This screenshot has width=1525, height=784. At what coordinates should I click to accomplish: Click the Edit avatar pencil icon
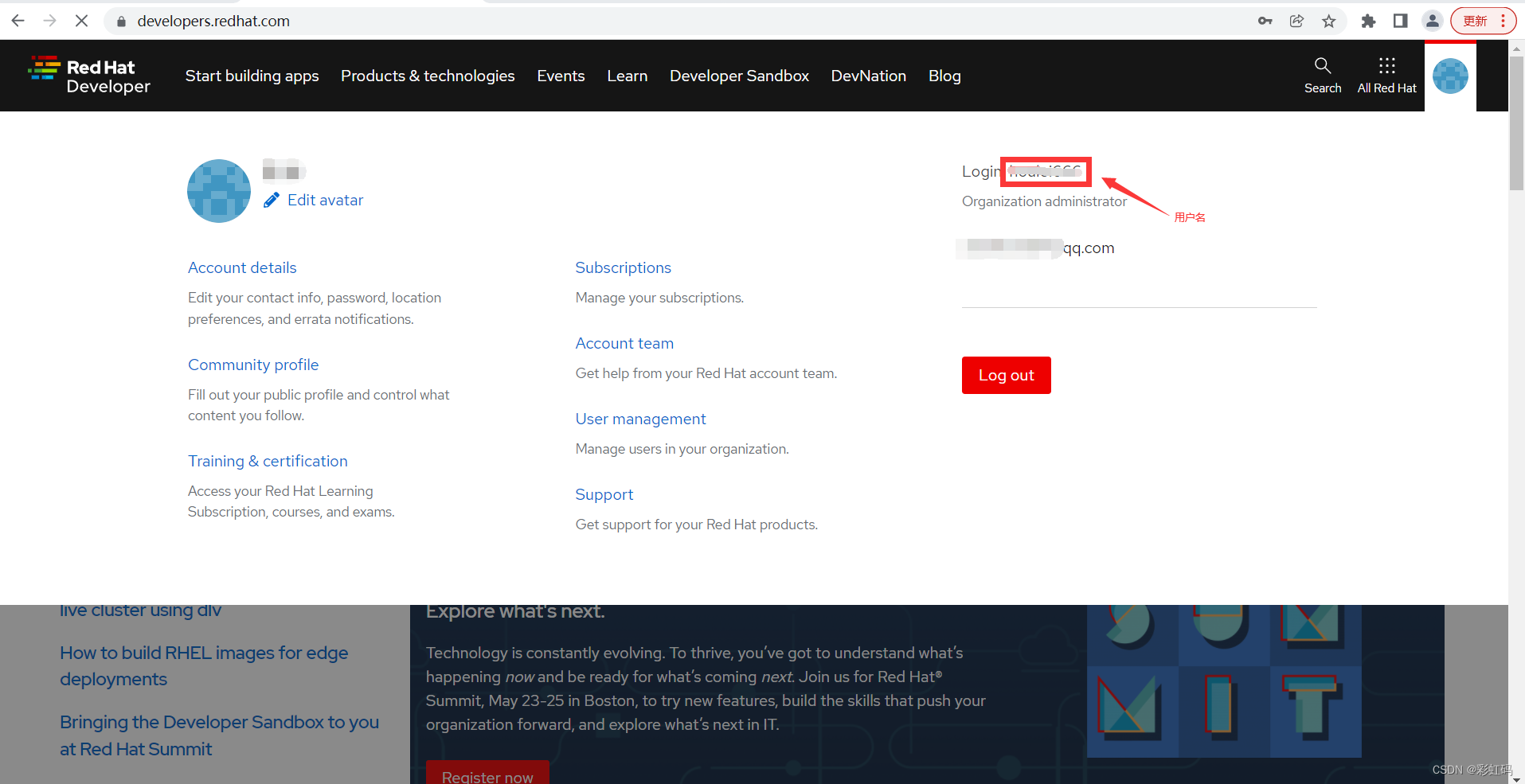coord(272,200)
